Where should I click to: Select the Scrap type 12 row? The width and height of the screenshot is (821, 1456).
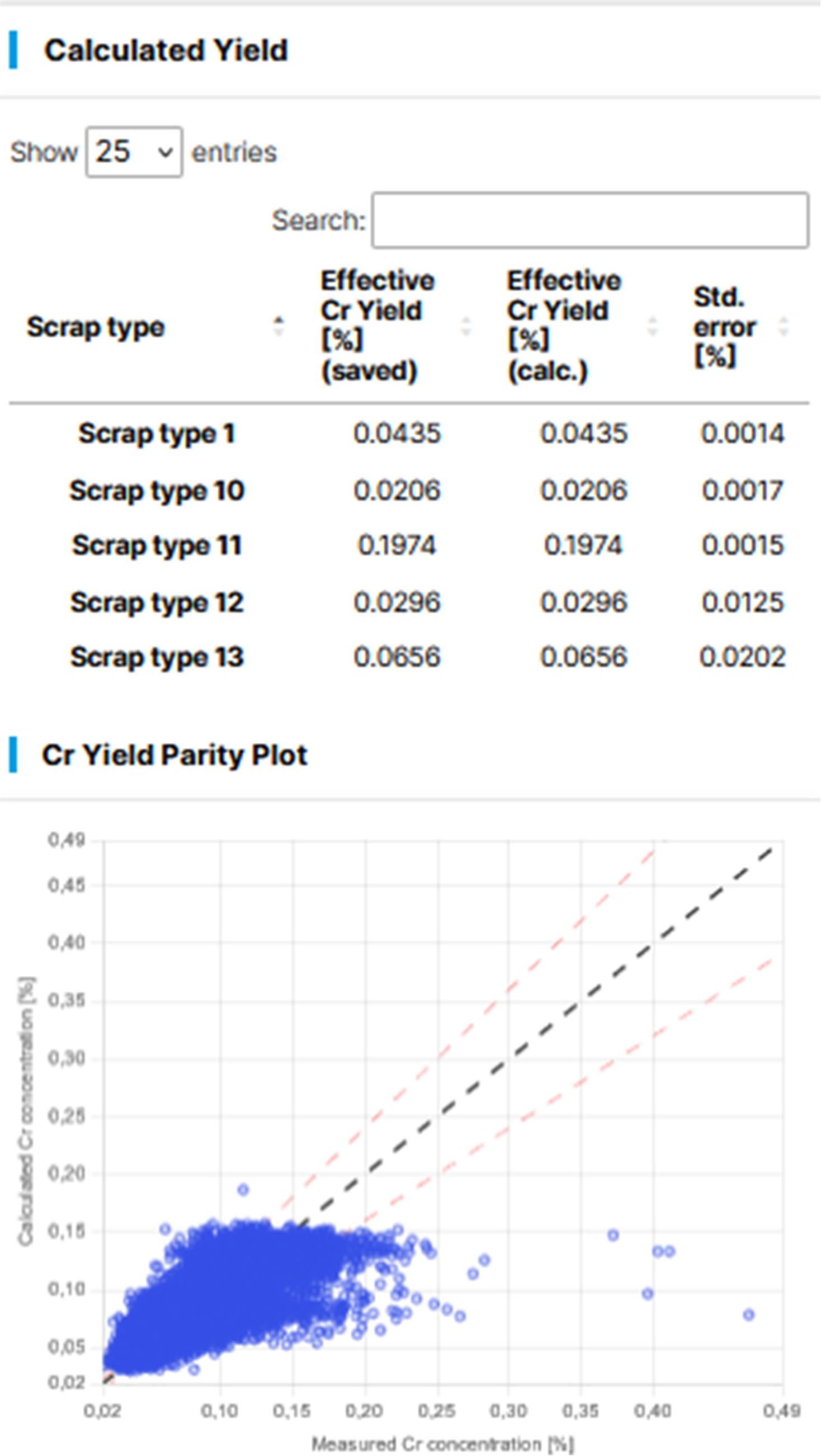coord(157,602)
